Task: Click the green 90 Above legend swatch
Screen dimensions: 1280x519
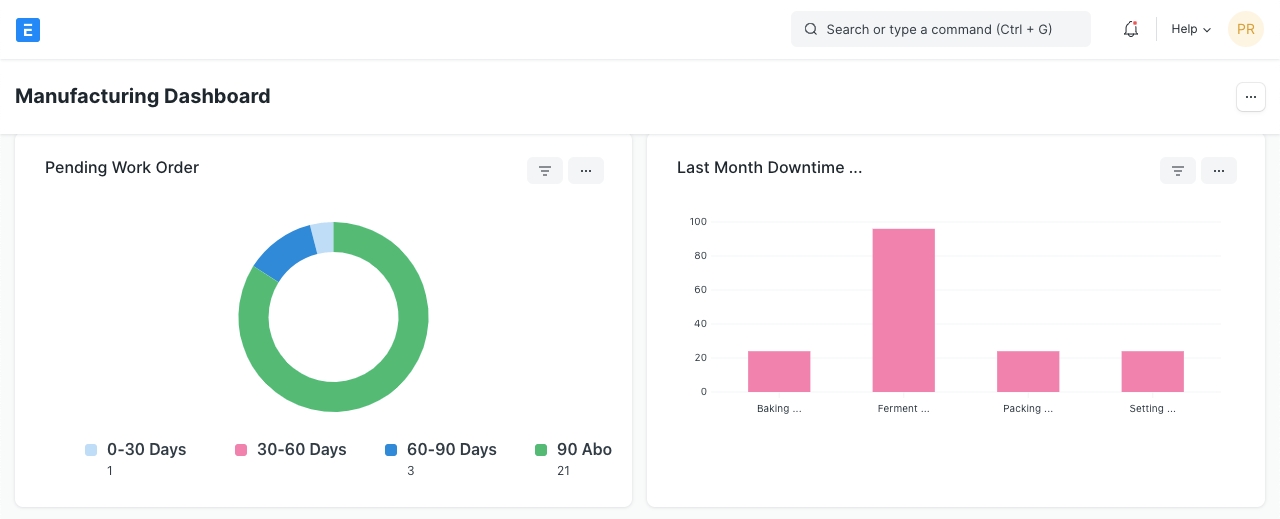Action: click(541, 450)
